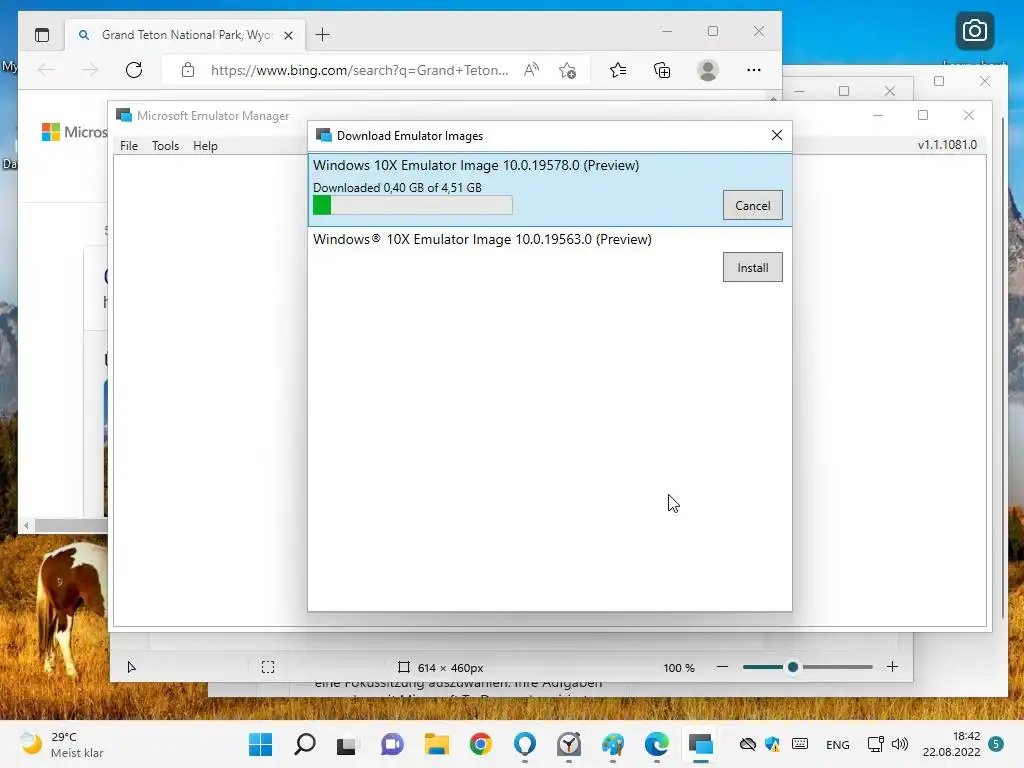Screen dimensions: 1024x768
Task: Open the Paint app on taskbar
Action: tap(613, 744)
